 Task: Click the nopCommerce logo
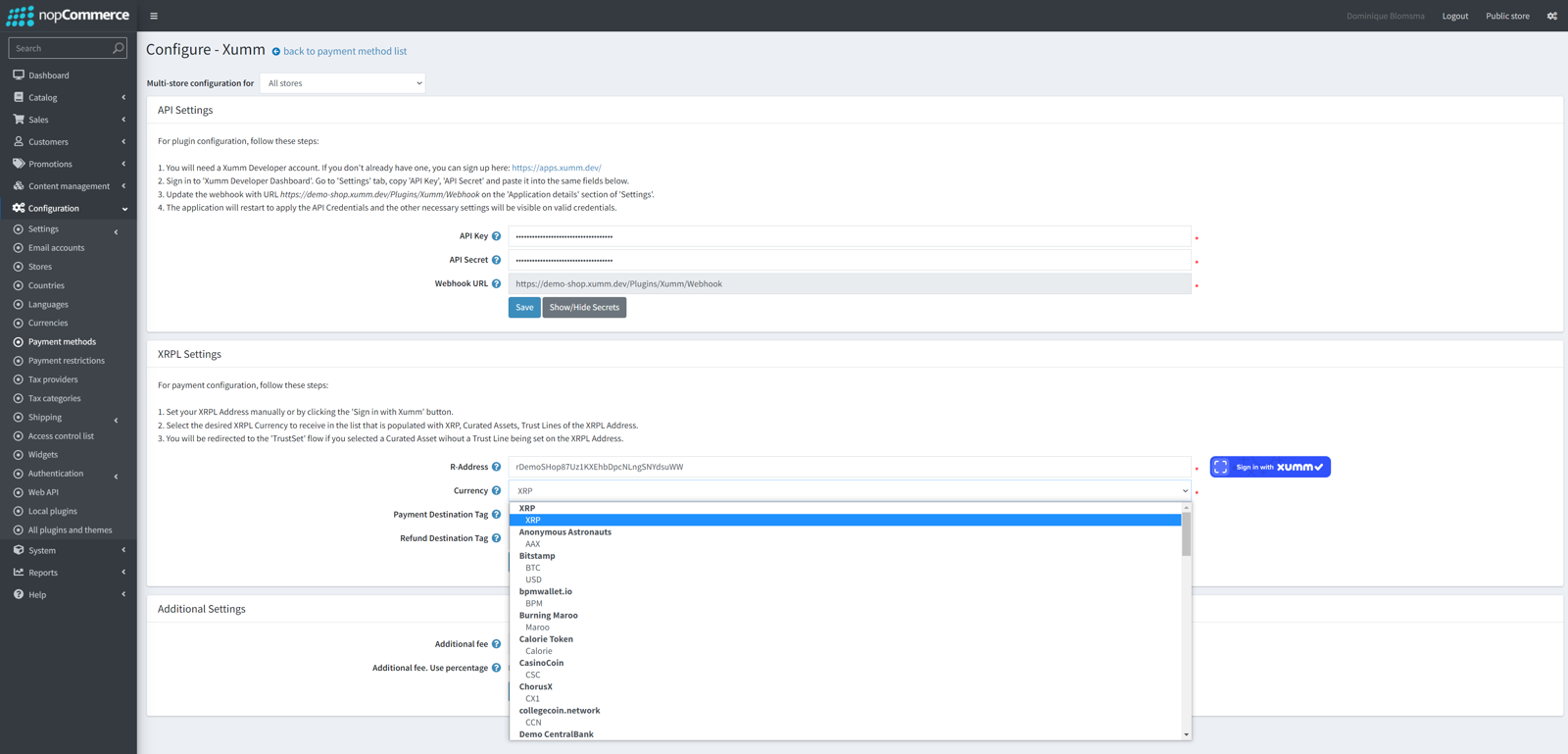[x=68, y=16]
